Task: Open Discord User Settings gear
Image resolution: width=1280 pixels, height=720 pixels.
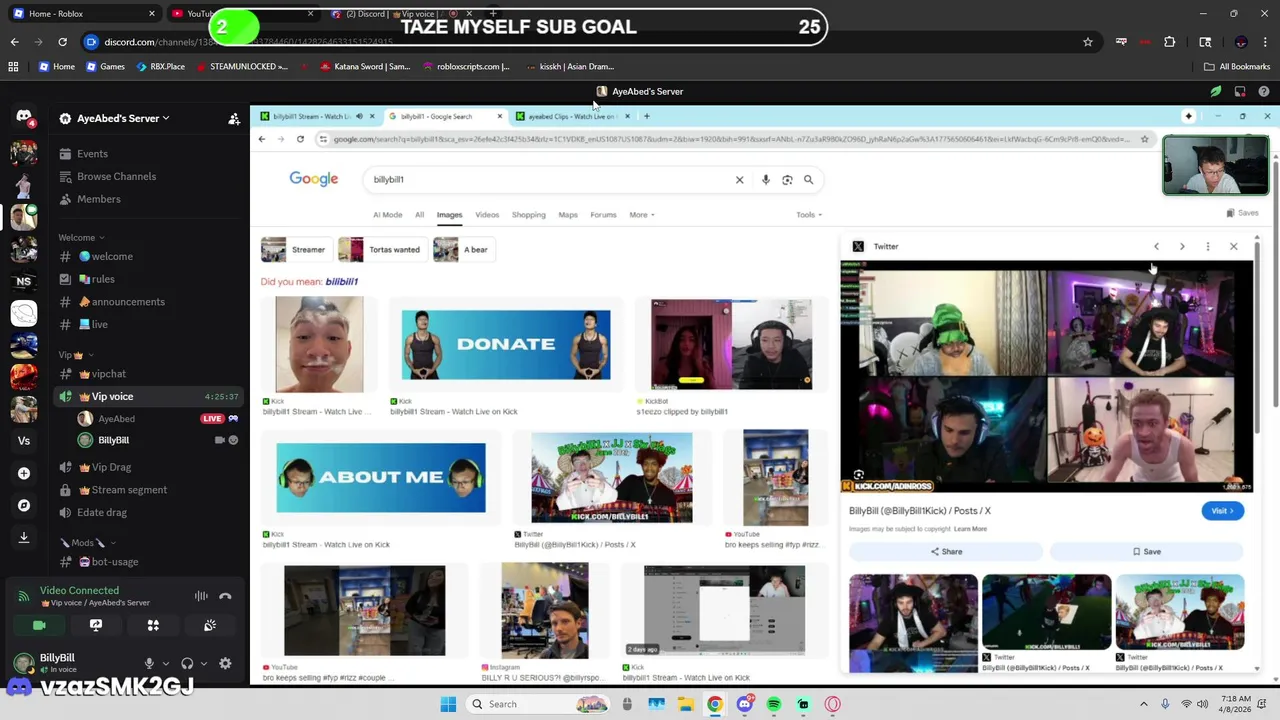Action: point(225,663)
